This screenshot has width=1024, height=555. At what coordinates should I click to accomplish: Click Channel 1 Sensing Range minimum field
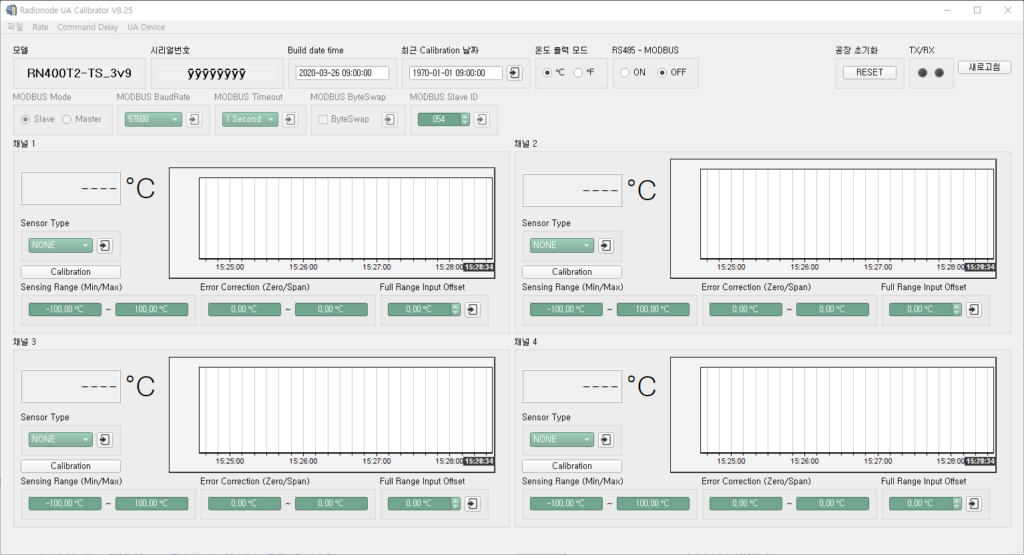click(x=65, y=309)
